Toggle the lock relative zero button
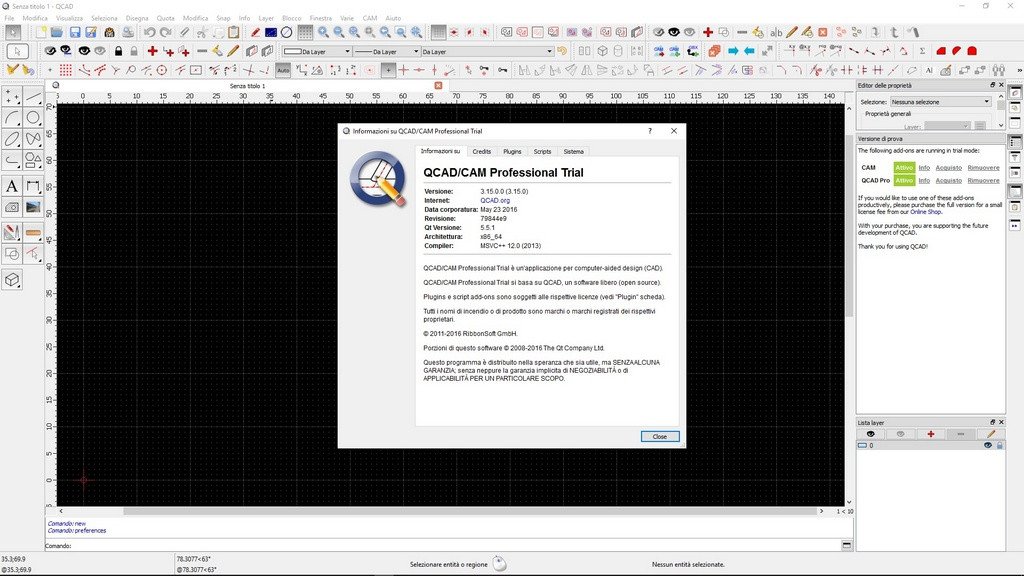The height and width of the screenshot is (576, 1024). (502, 70)
